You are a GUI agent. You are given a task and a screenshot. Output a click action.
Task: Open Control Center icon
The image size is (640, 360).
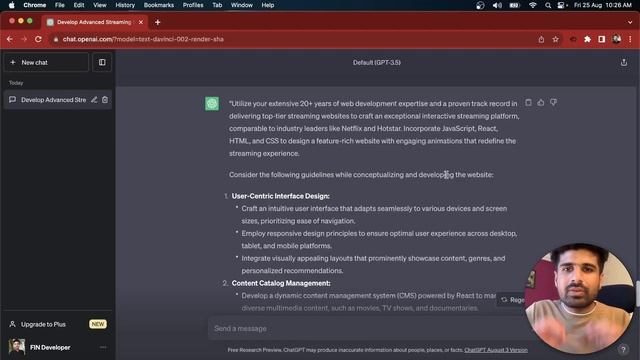562,5
